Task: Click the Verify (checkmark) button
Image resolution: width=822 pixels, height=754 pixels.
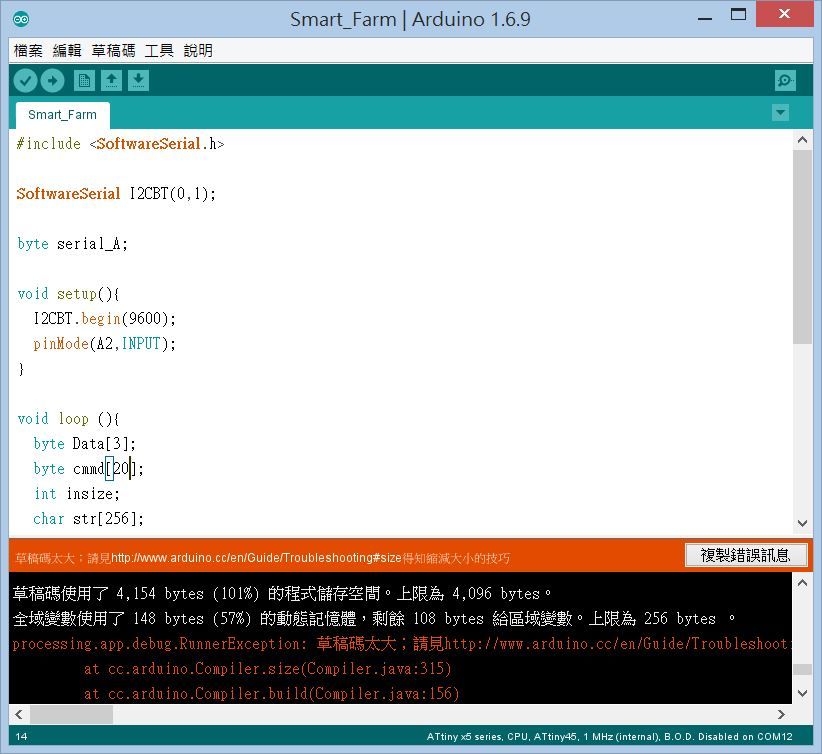Action: [25, 81]
